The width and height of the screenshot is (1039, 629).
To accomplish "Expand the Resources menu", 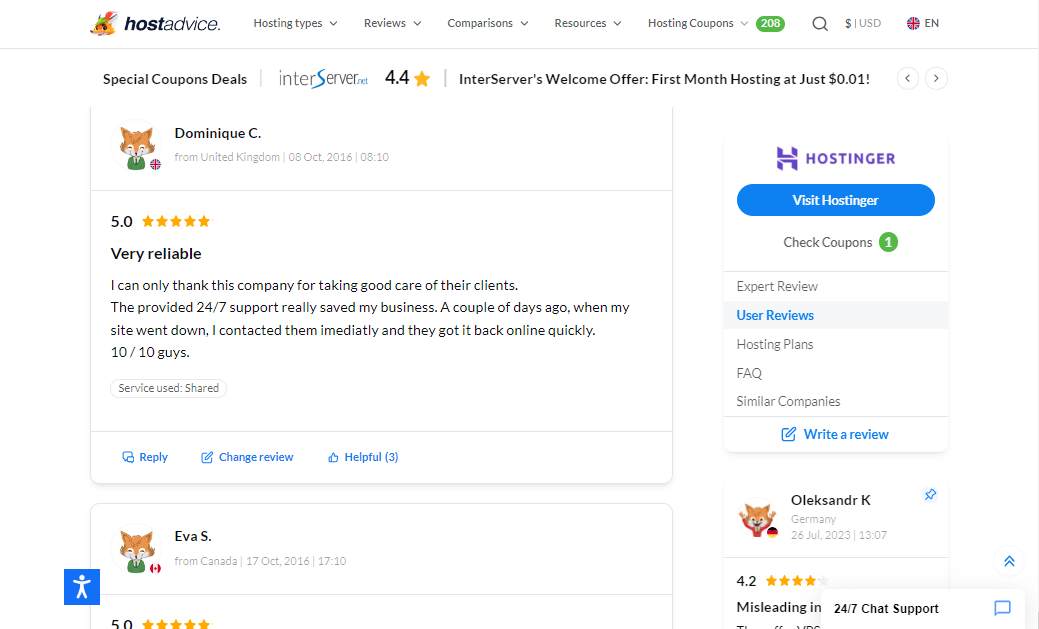I will (x=587, y=23).
